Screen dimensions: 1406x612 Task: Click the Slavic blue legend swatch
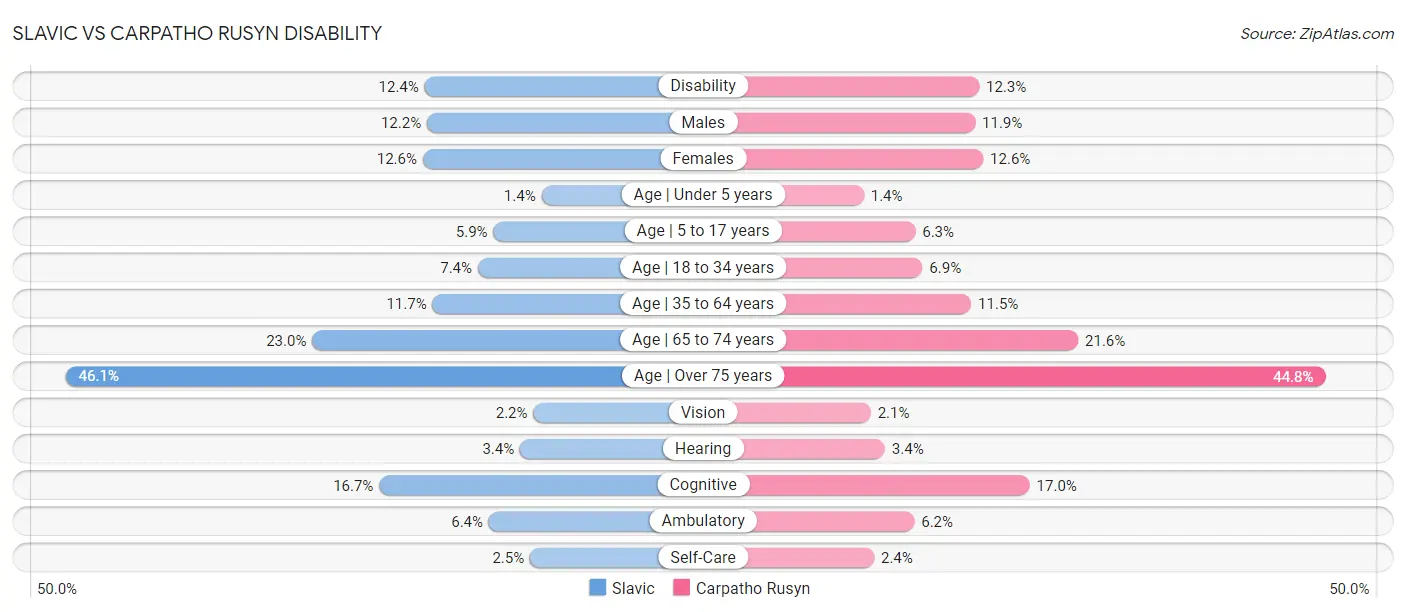click(x=598, y=588)
